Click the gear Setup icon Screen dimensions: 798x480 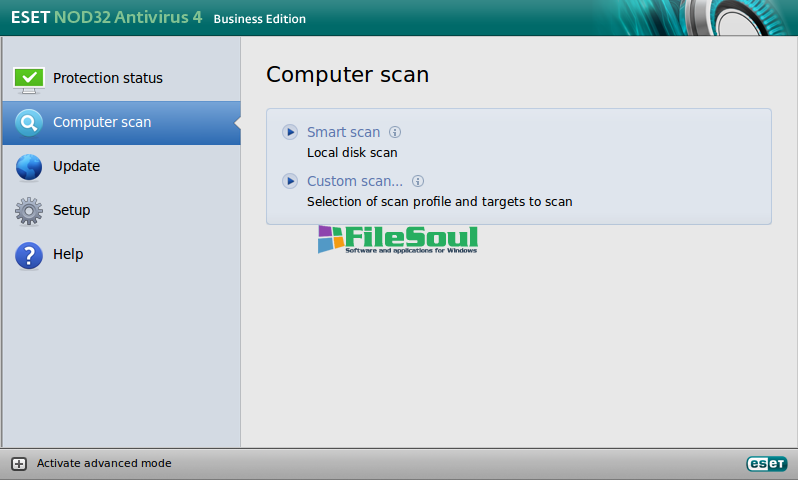(x=29, y=211)
